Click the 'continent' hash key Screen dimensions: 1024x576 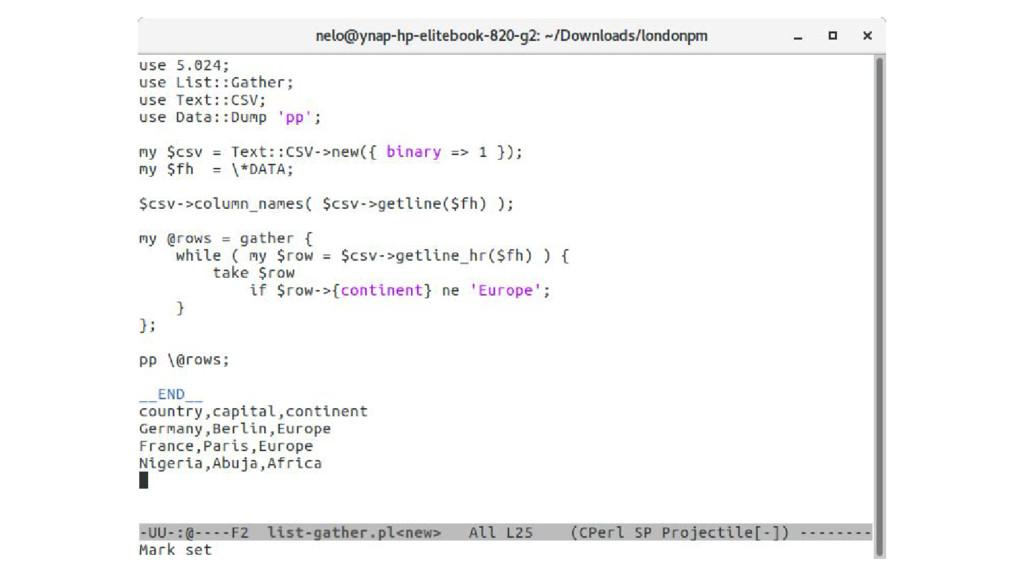(381, 291)
